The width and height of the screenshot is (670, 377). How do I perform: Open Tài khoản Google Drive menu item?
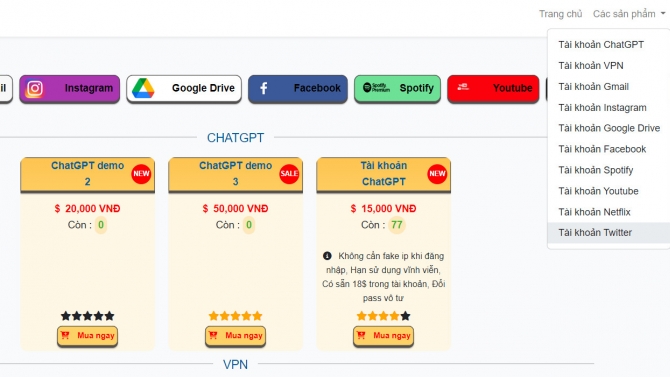coord(608,128)
